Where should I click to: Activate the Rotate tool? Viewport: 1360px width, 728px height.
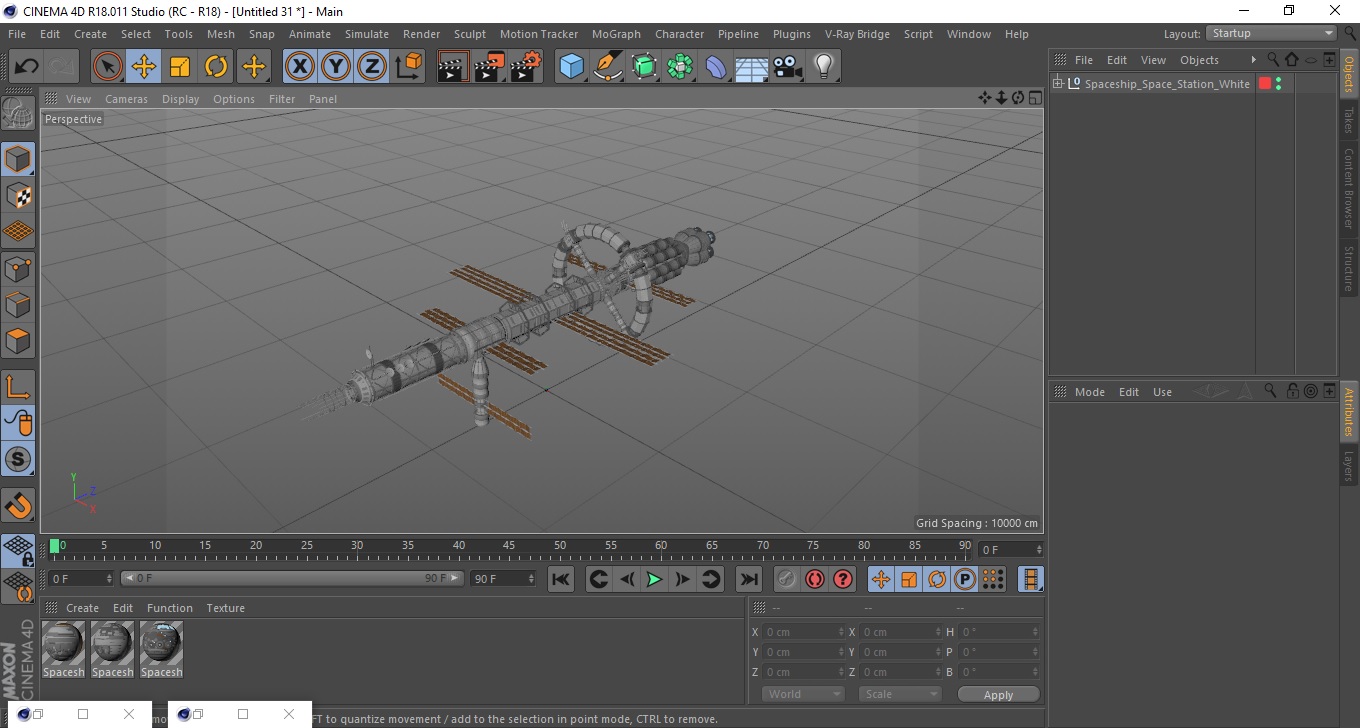pos(216,67)
